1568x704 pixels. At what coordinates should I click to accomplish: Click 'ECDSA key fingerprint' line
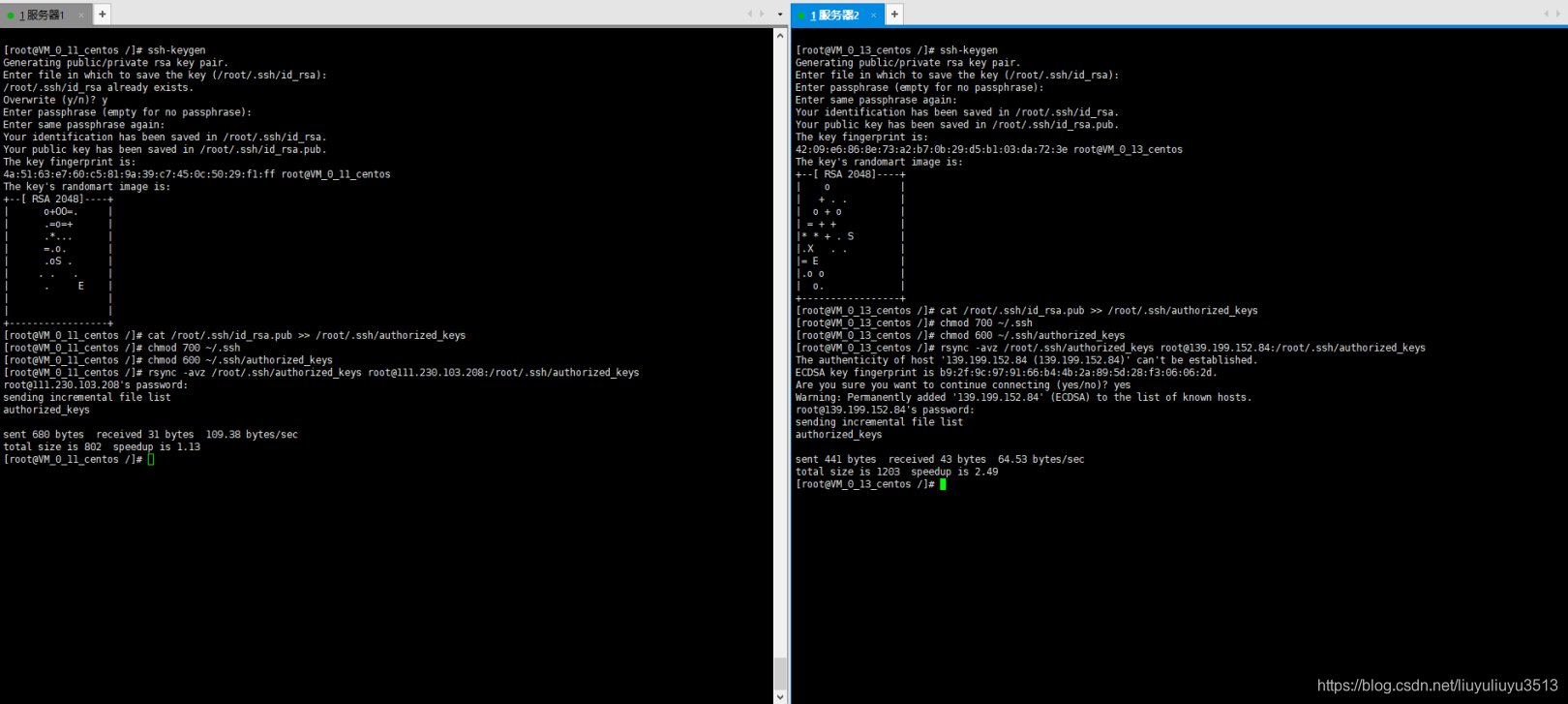click(1007, 373)
